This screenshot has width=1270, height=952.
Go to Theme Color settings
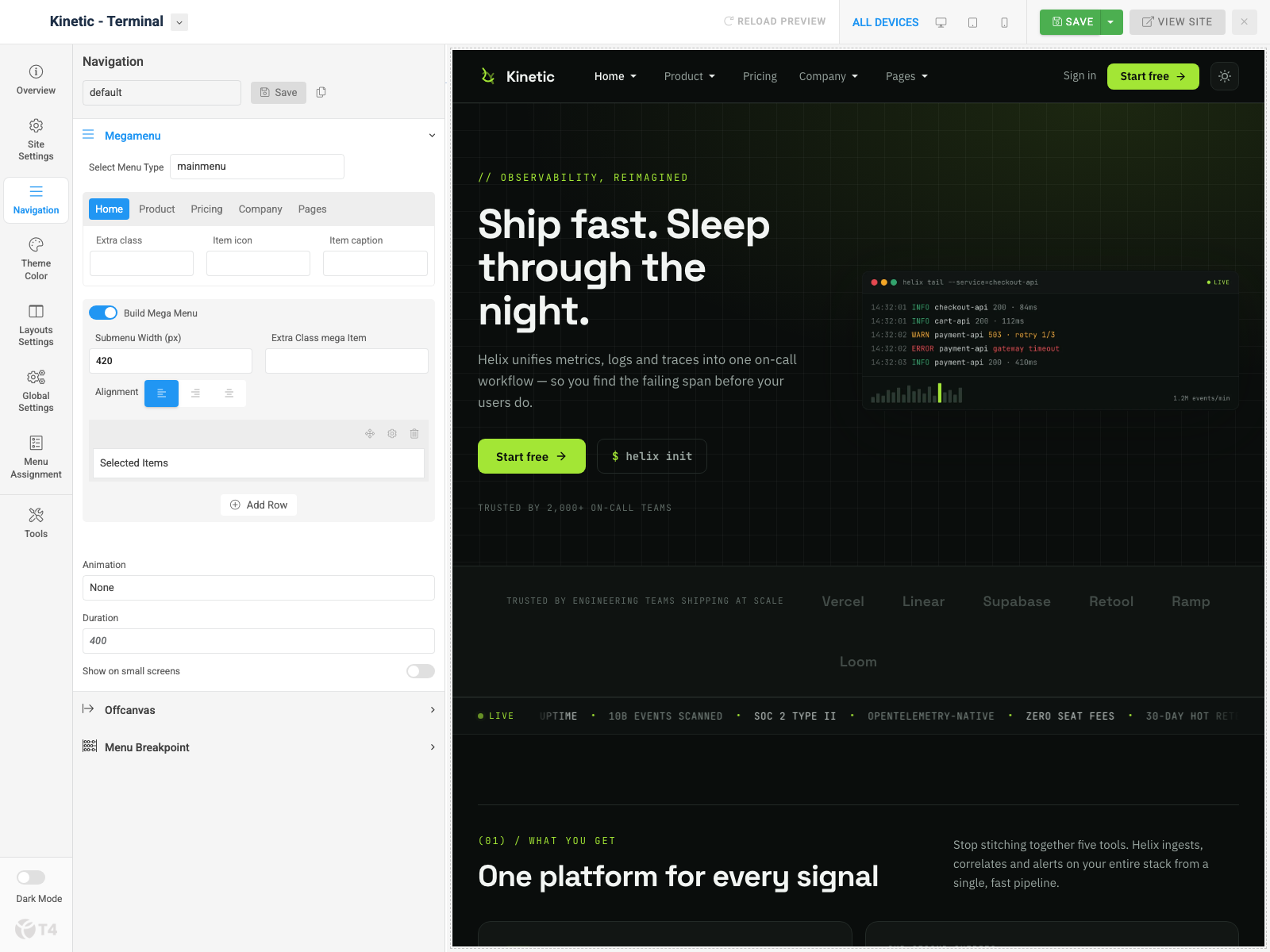click(x=36, y=259)
